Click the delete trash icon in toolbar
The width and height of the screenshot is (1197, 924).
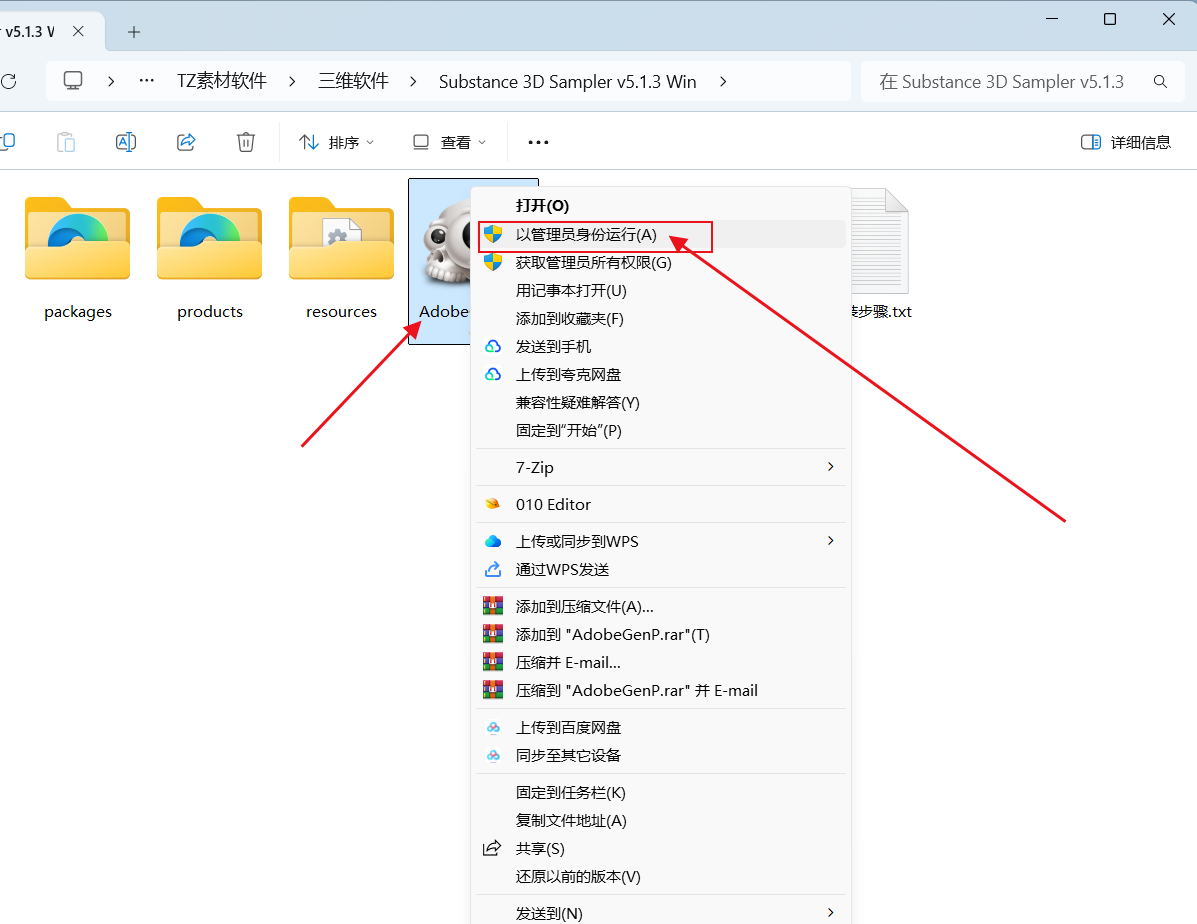click(246, 142)
